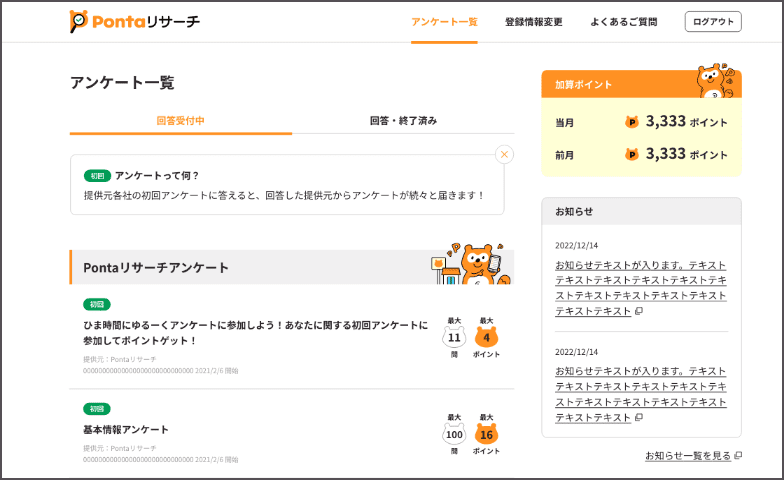Open the first お知らせ notice link
Screen dimensions: 784x480
pyautogui.click(x=640, y=288)
